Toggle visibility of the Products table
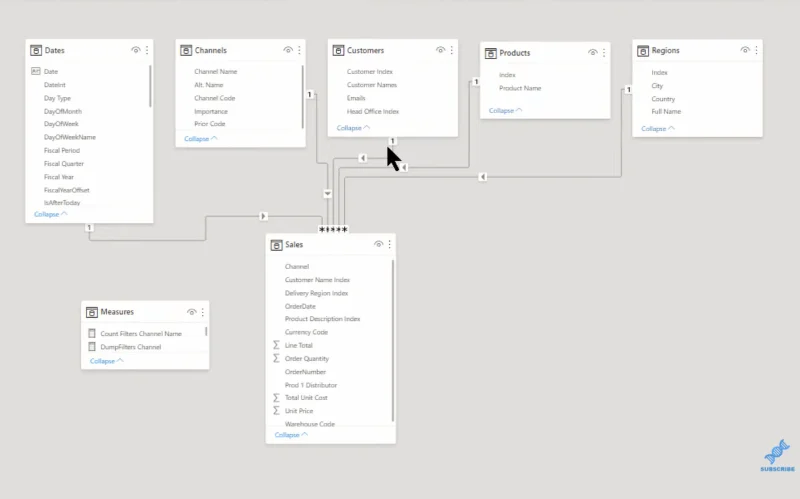 [592, 53]
